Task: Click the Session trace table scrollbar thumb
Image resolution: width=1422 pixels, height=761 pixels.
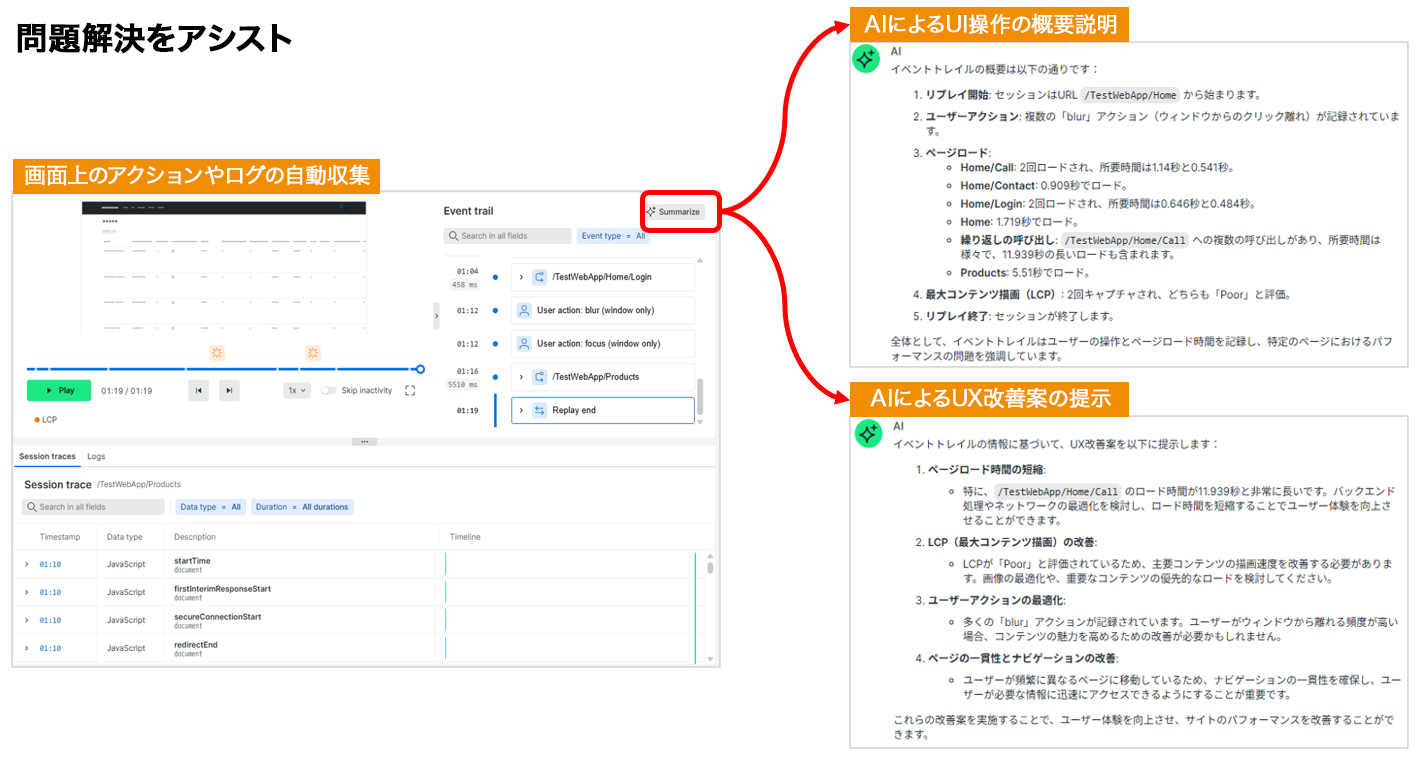Action: (x=710, y=567)
